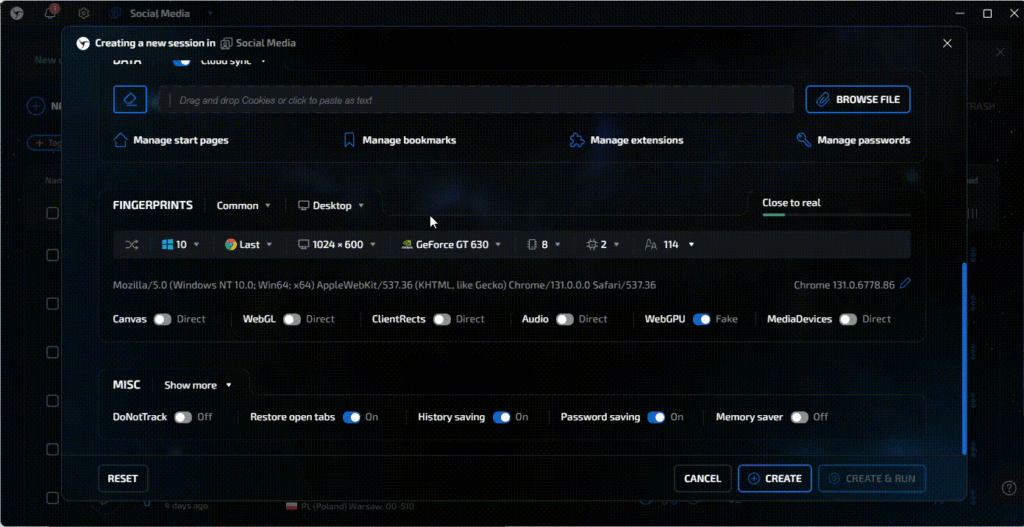Click the Windows logo icon in fingerprint bar

point(167,244)
